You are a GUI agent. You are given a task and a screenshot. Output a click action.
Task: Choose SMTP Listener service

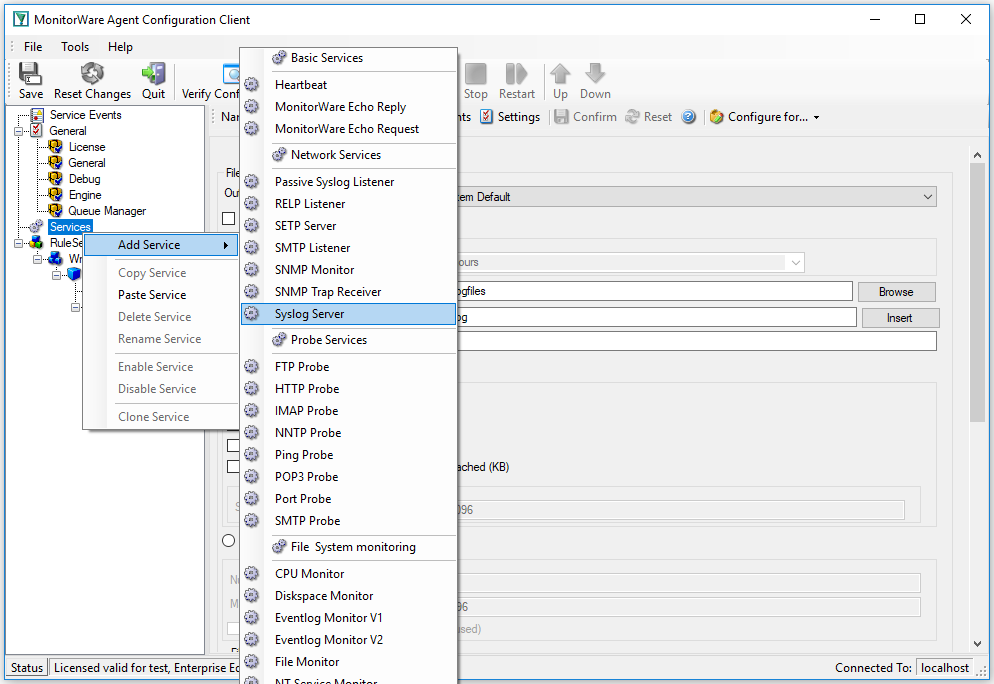[349, 248]
